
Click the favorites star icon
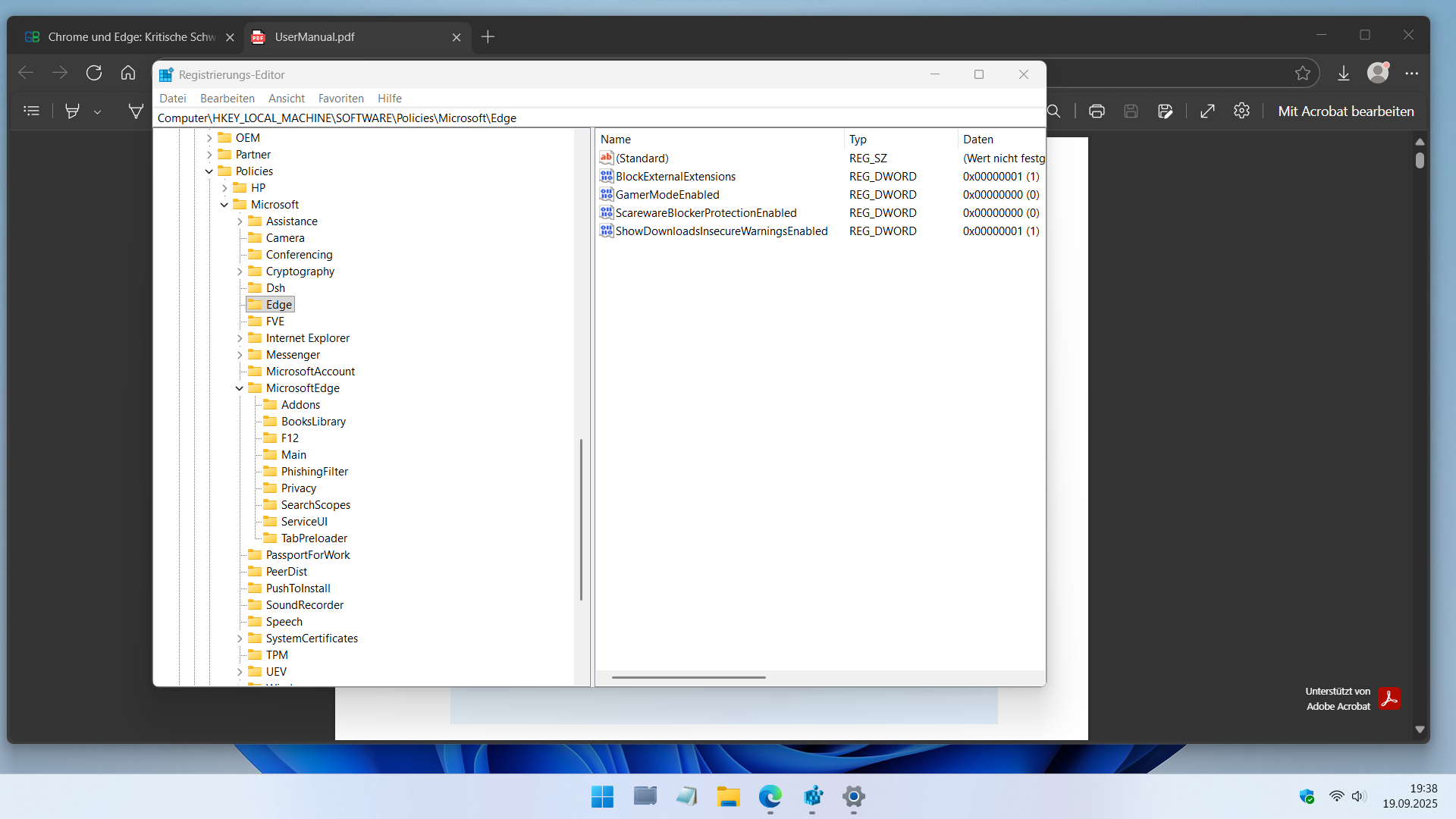[x=1303, y=73]
